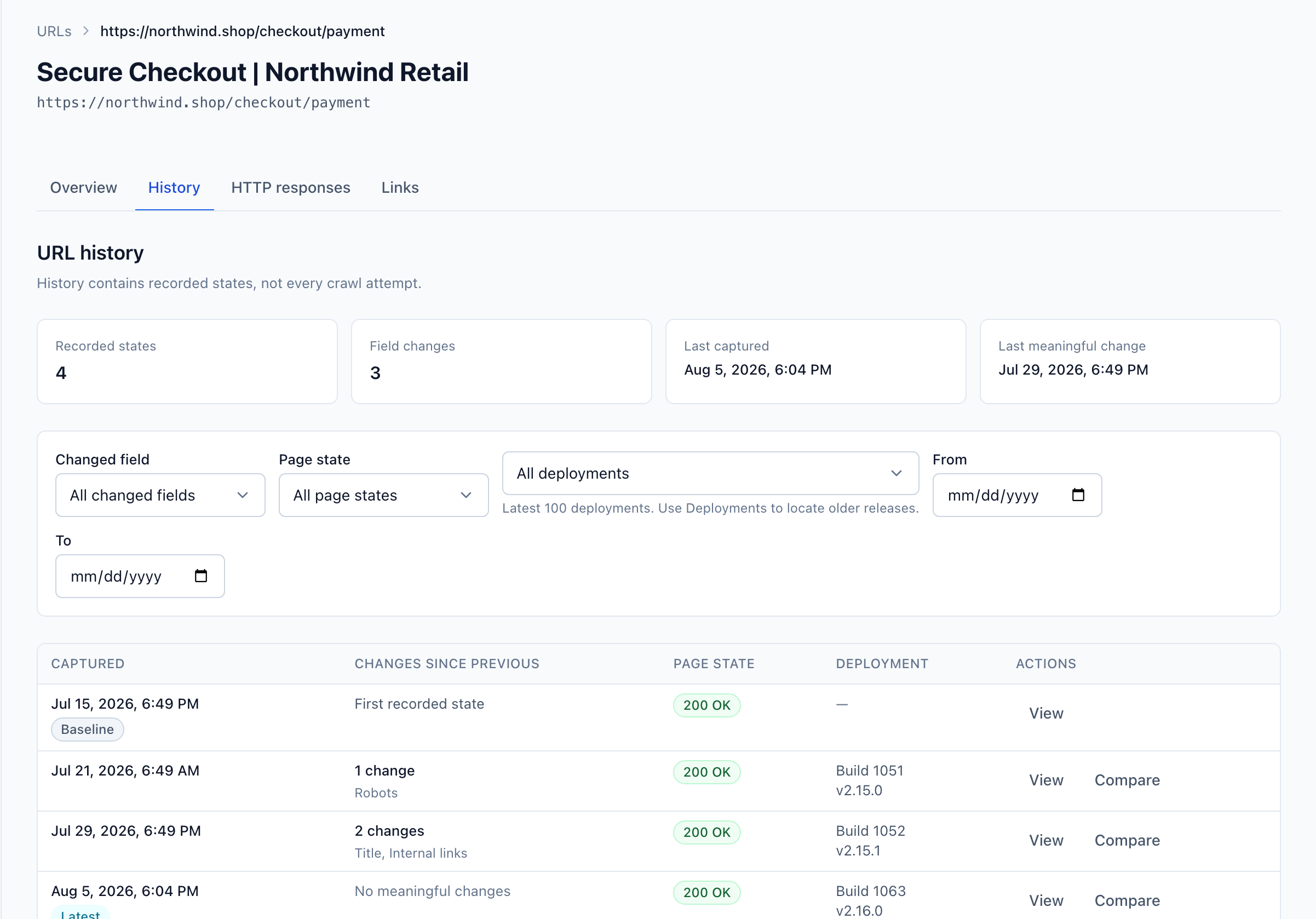View the Jul 15, 2026 baseline state
Viewport: 1316px width, 919px height.
coord(1046,713)
